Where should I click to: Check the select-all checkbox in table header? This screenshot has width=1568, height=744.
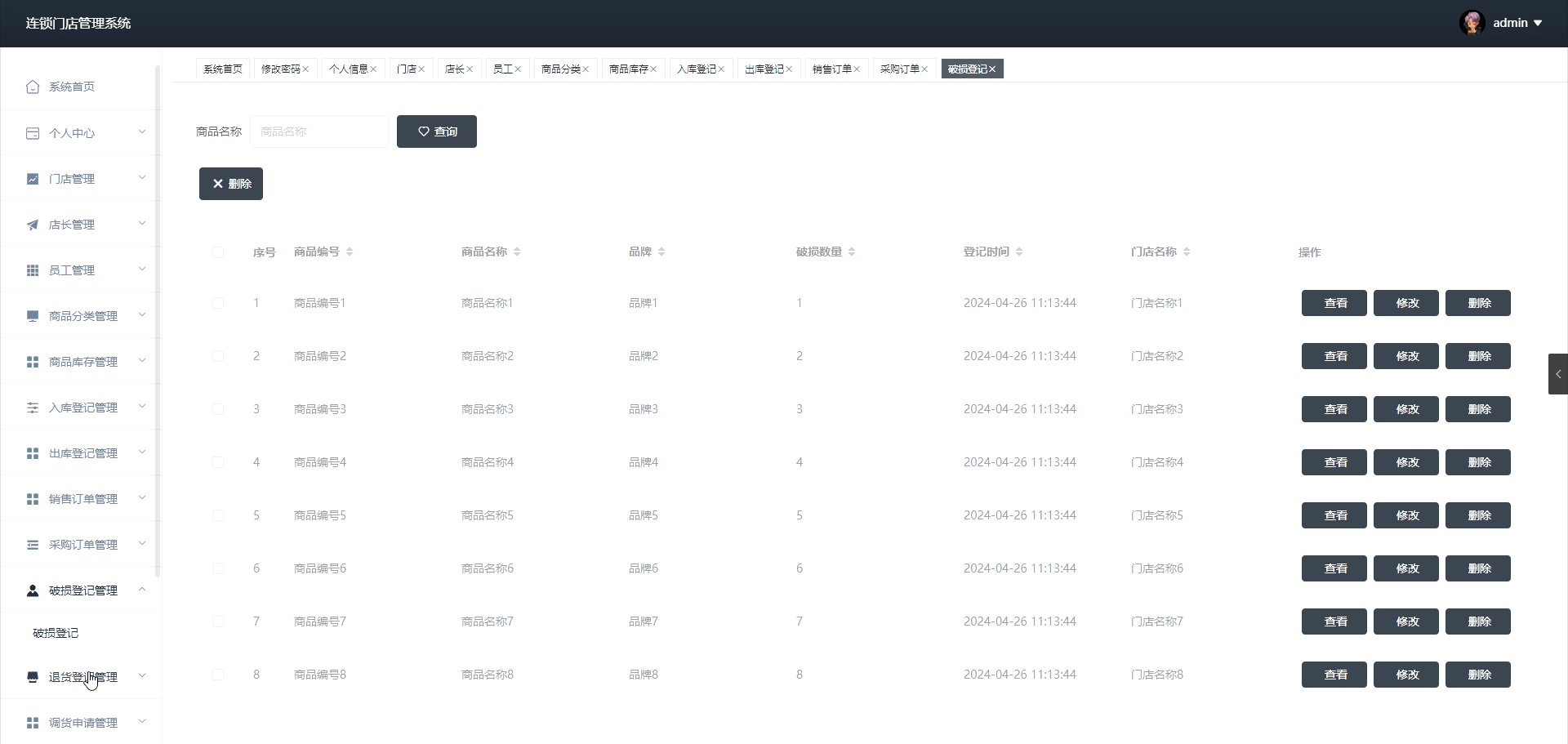coord(218,252)
